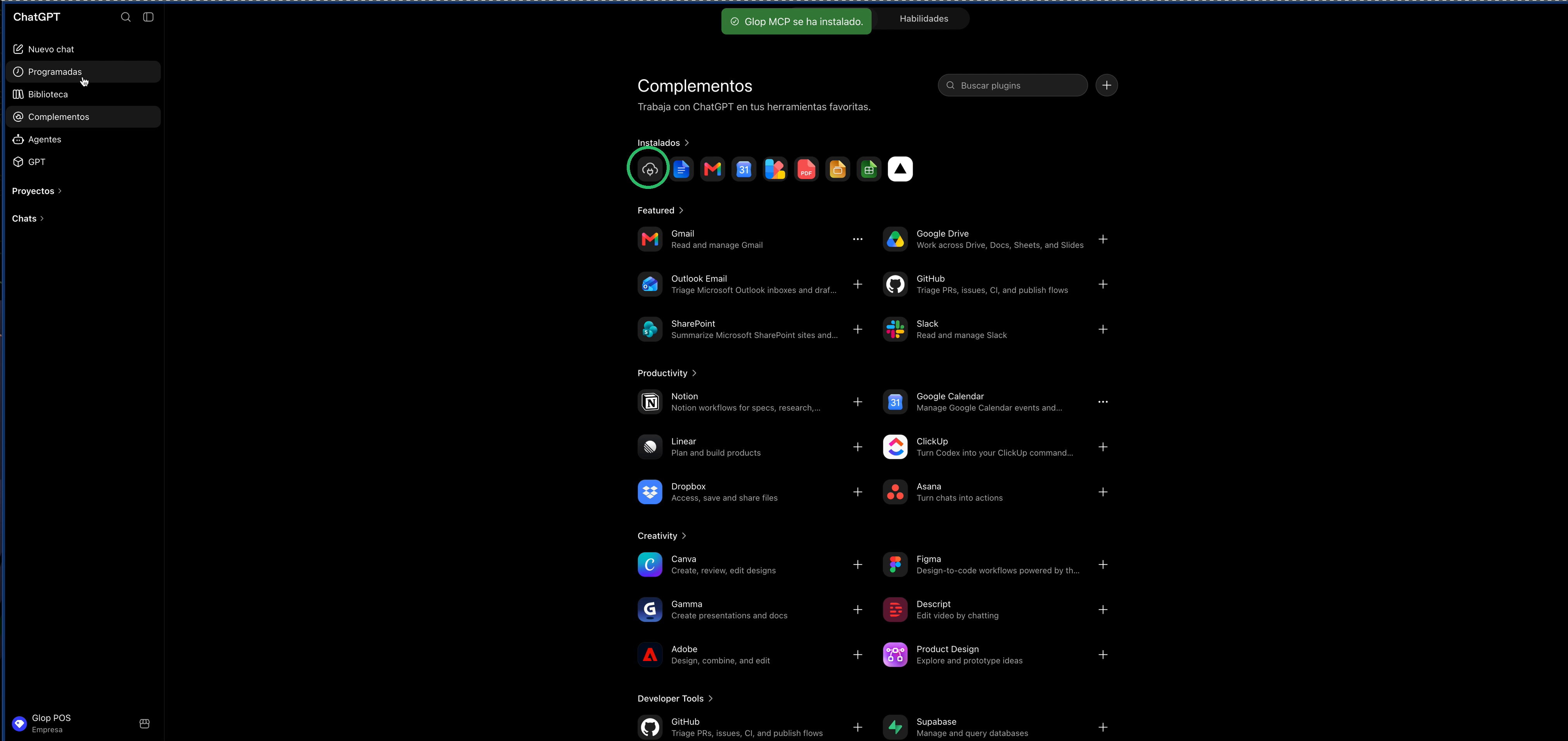
Task: Open the green spreadsheet icon under Instalados
Action: pos(869,169)
